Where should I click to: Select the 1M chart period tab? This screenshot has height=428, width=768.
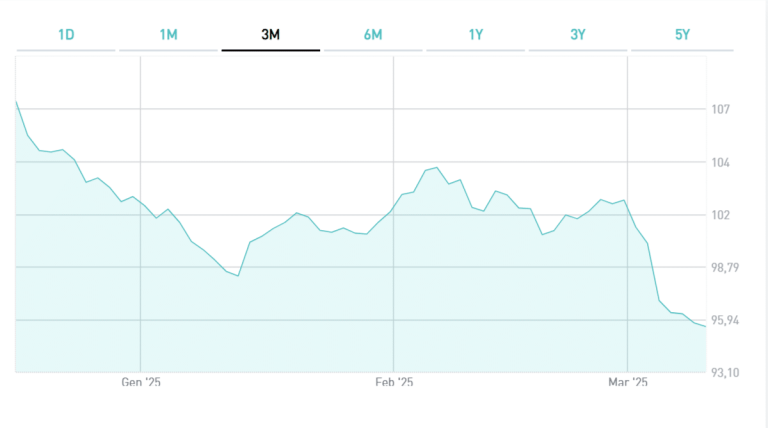click(x=168, y=35)
